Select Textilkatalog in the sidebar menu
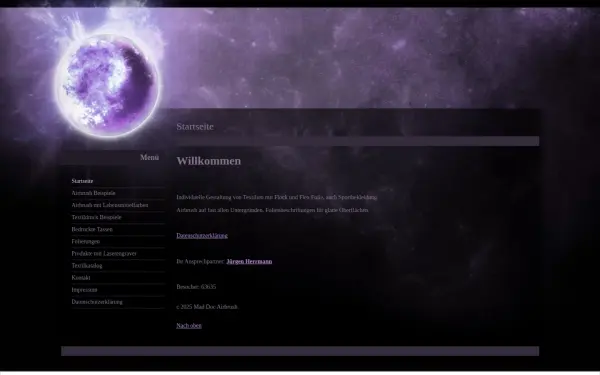Screen dimensions: 600x375 tap(87, 266)
